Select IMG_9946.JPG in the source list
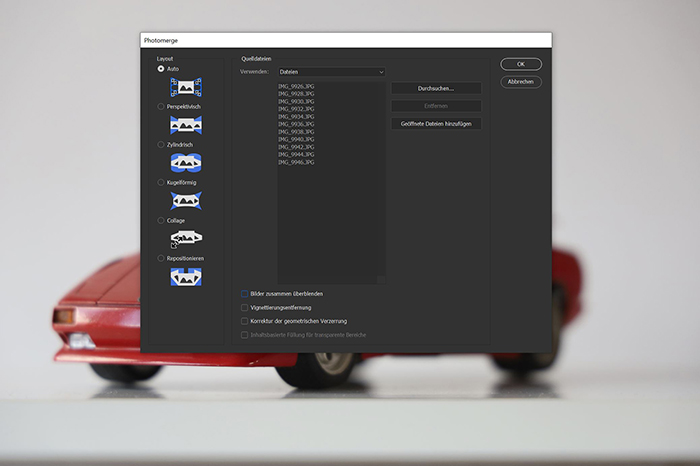The height and width of the screenshot is (466, 700). pyautogui.click(x=296, y=162)
